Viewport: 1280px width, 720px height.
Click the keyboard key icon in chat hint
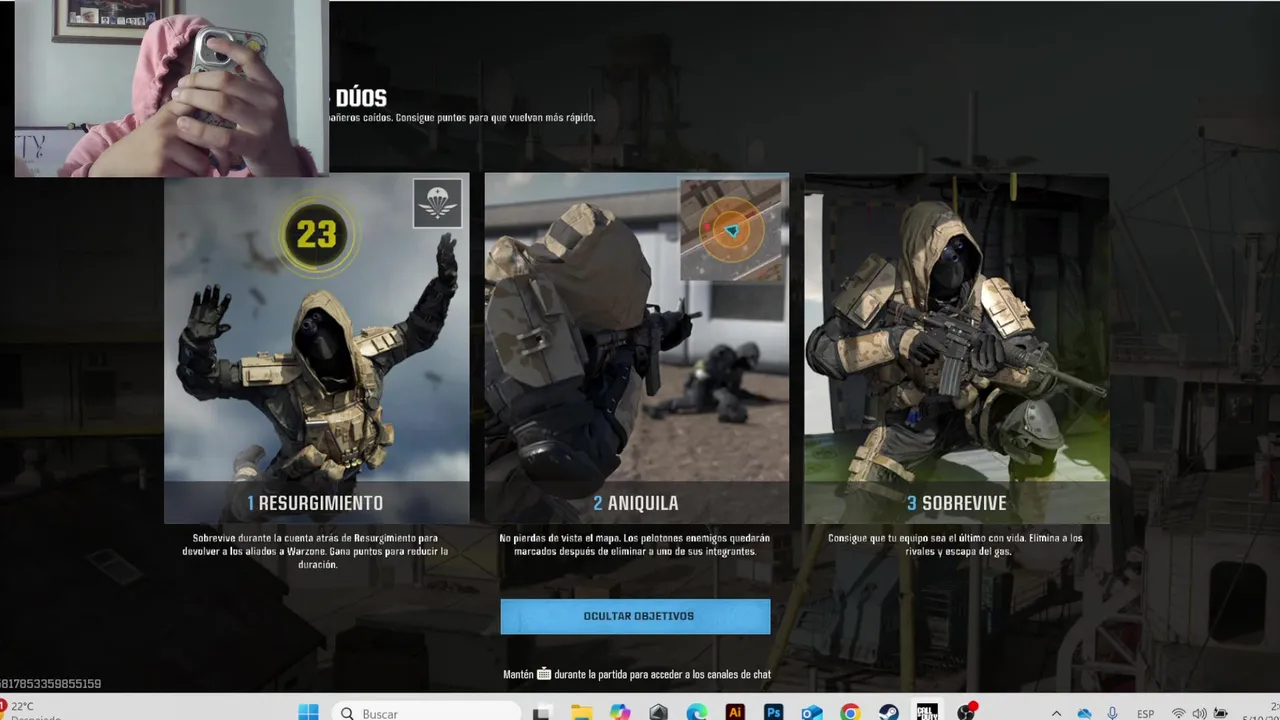click(x=544, y=674)
